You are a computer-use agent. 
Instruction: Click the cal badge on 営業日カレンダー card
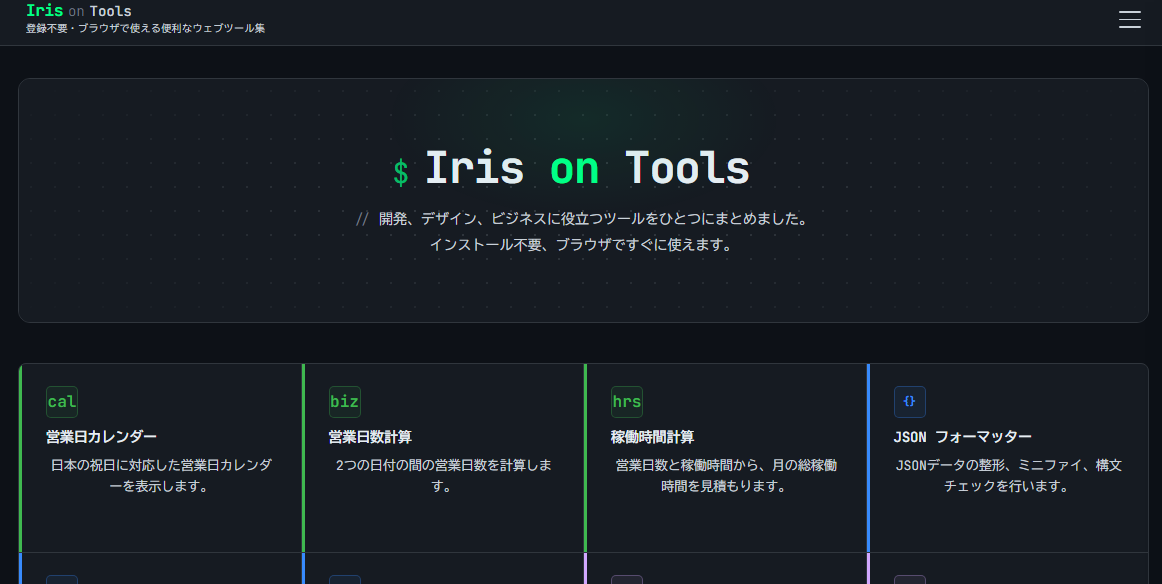click(x=61, y=402)
